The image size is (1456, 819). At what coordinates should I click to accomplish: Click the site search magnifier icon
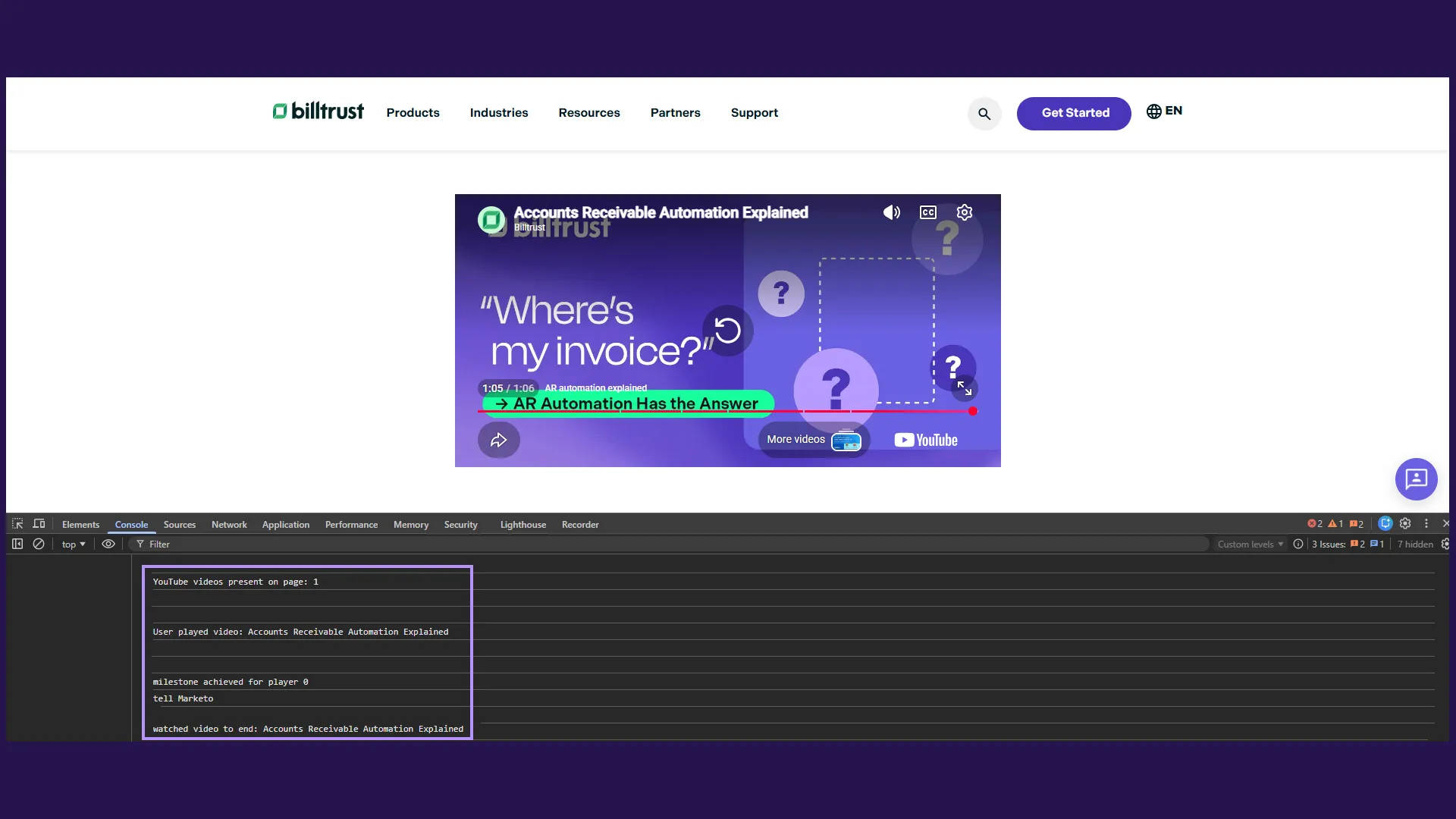click(984, 114)
